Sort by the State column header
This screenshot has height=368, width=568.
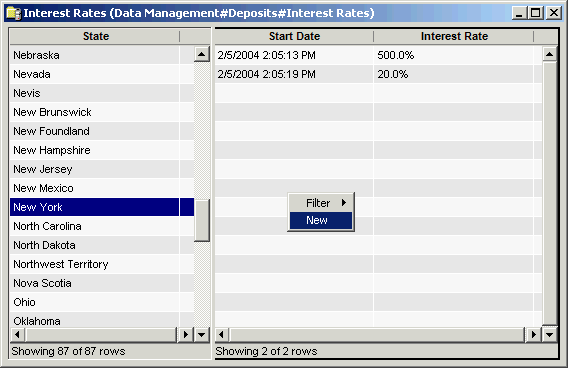[96, 36]
